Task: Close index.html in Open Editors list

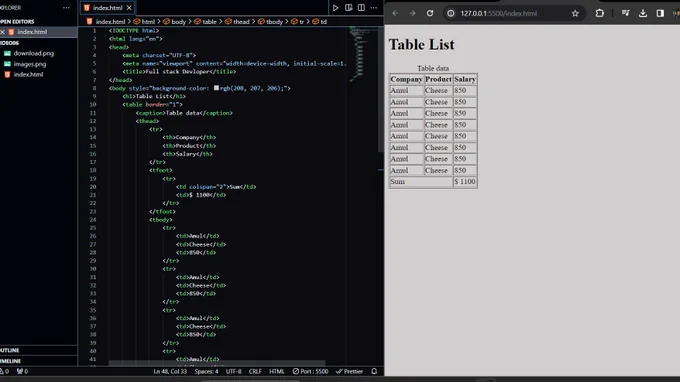Action: coord(3,32)
